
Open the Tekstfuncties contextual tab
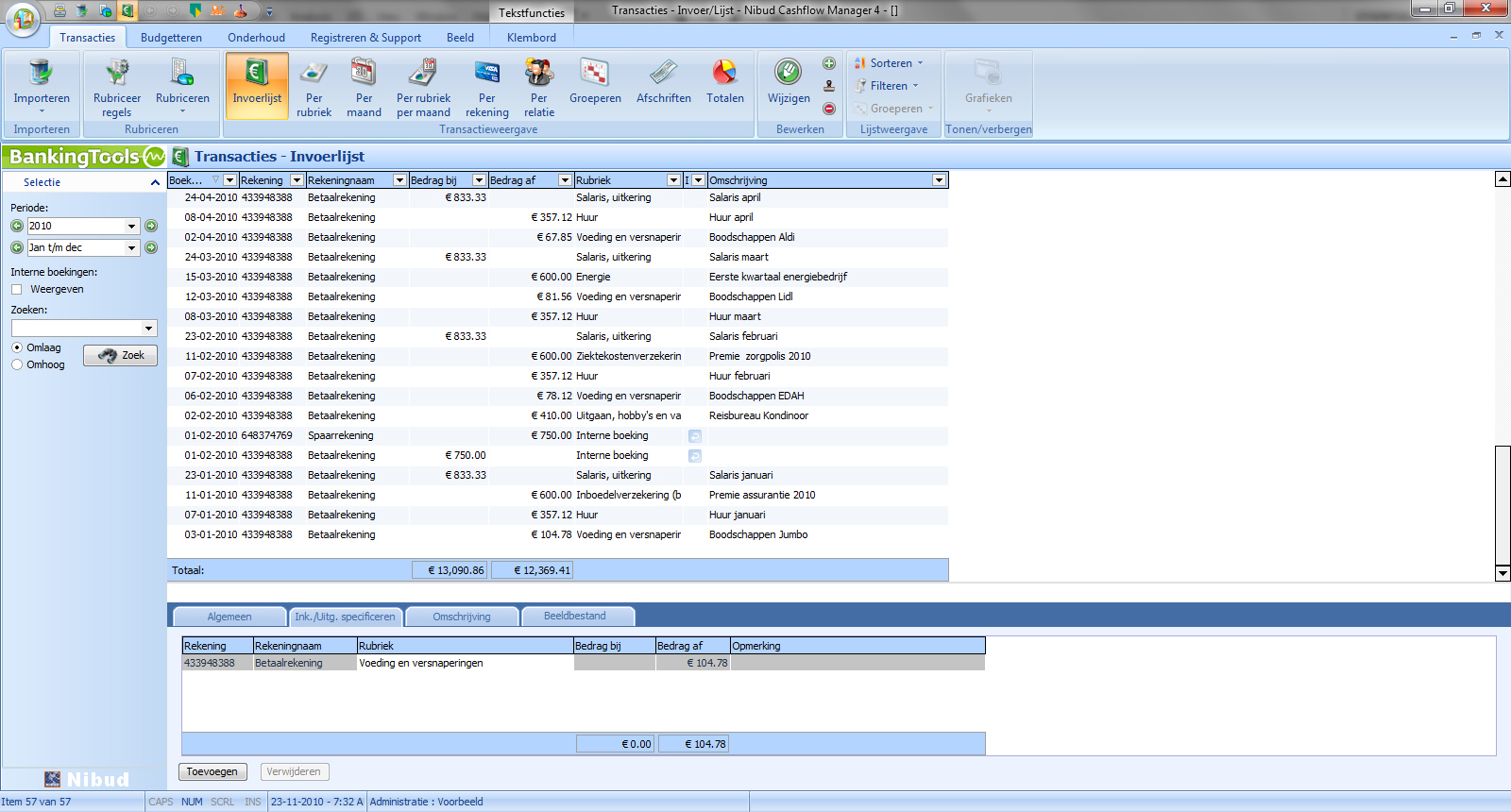coord(532,12)
